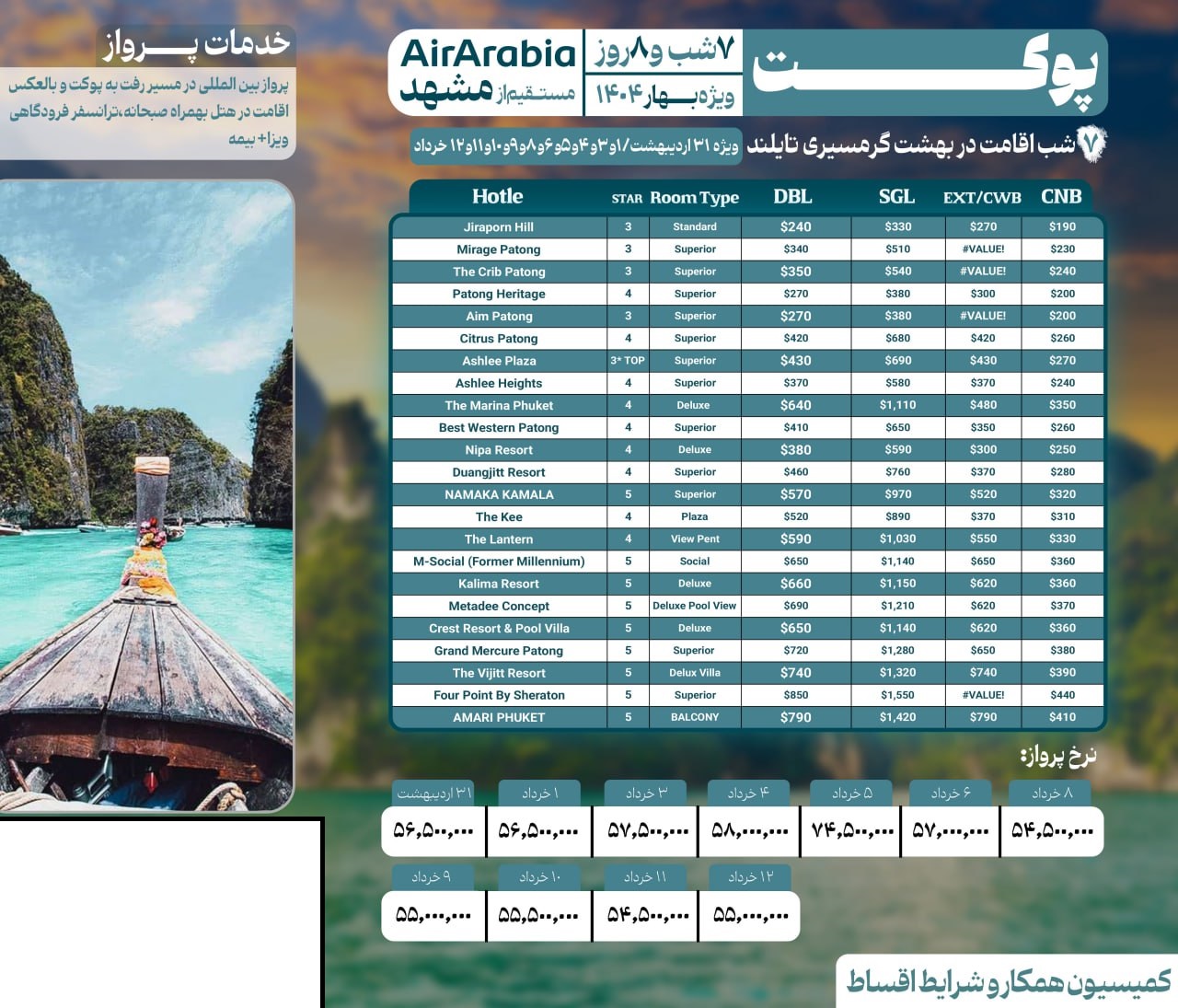1178x1008 pixels.
Task: Click the Ashlee Heights hotel name
Action: [x=499, y=383]
